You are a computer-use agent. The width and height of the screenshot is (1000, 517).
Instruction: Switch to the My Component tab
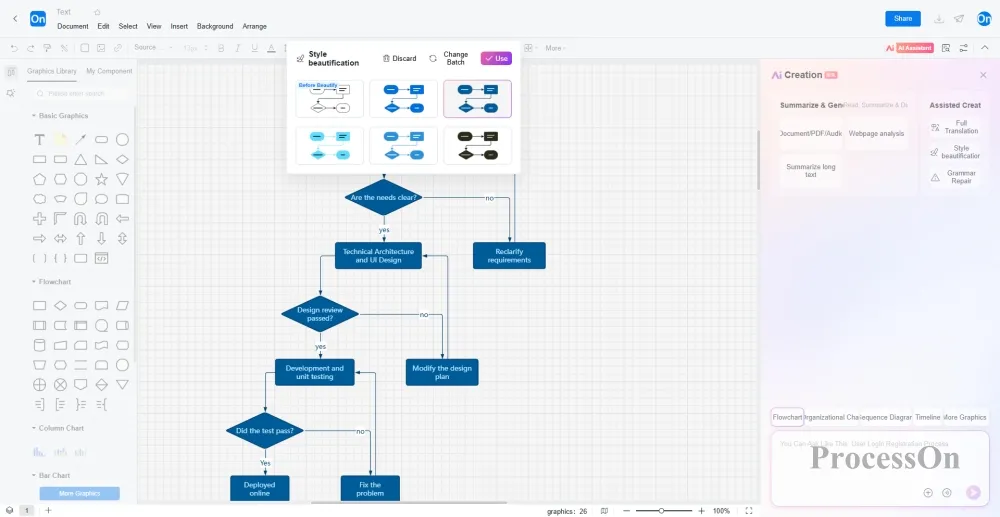(x=109, y=71)
